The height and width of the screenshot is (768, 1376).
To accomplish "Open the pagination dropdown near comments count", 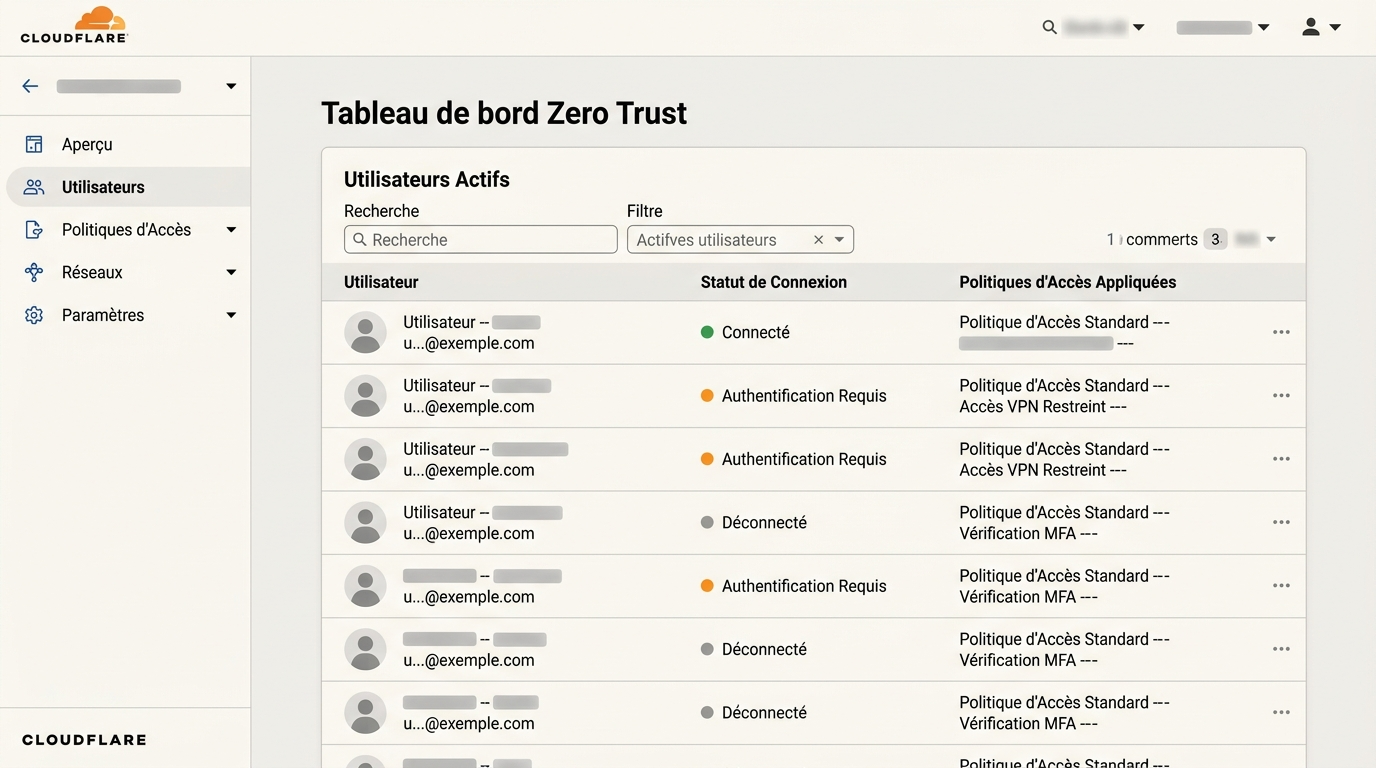I will 1271,240.
